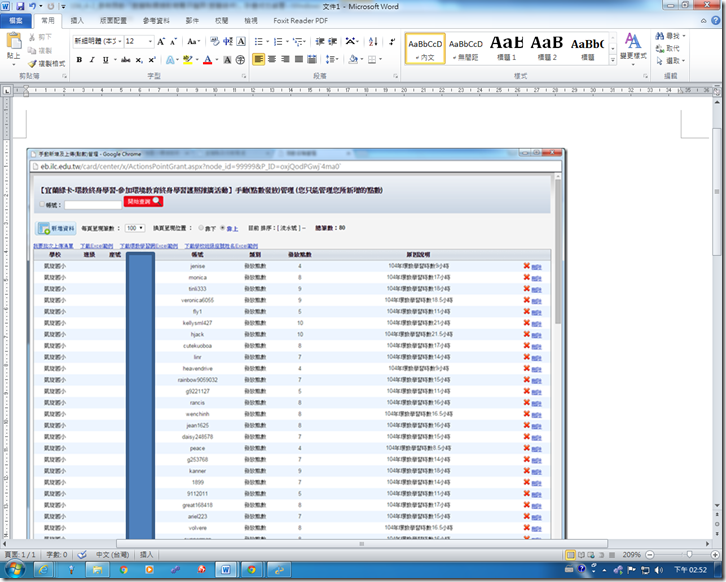Screen dimensions: 726x582
Task: Click the Word icon in the taskbar
Action: (x=225, y=569)
